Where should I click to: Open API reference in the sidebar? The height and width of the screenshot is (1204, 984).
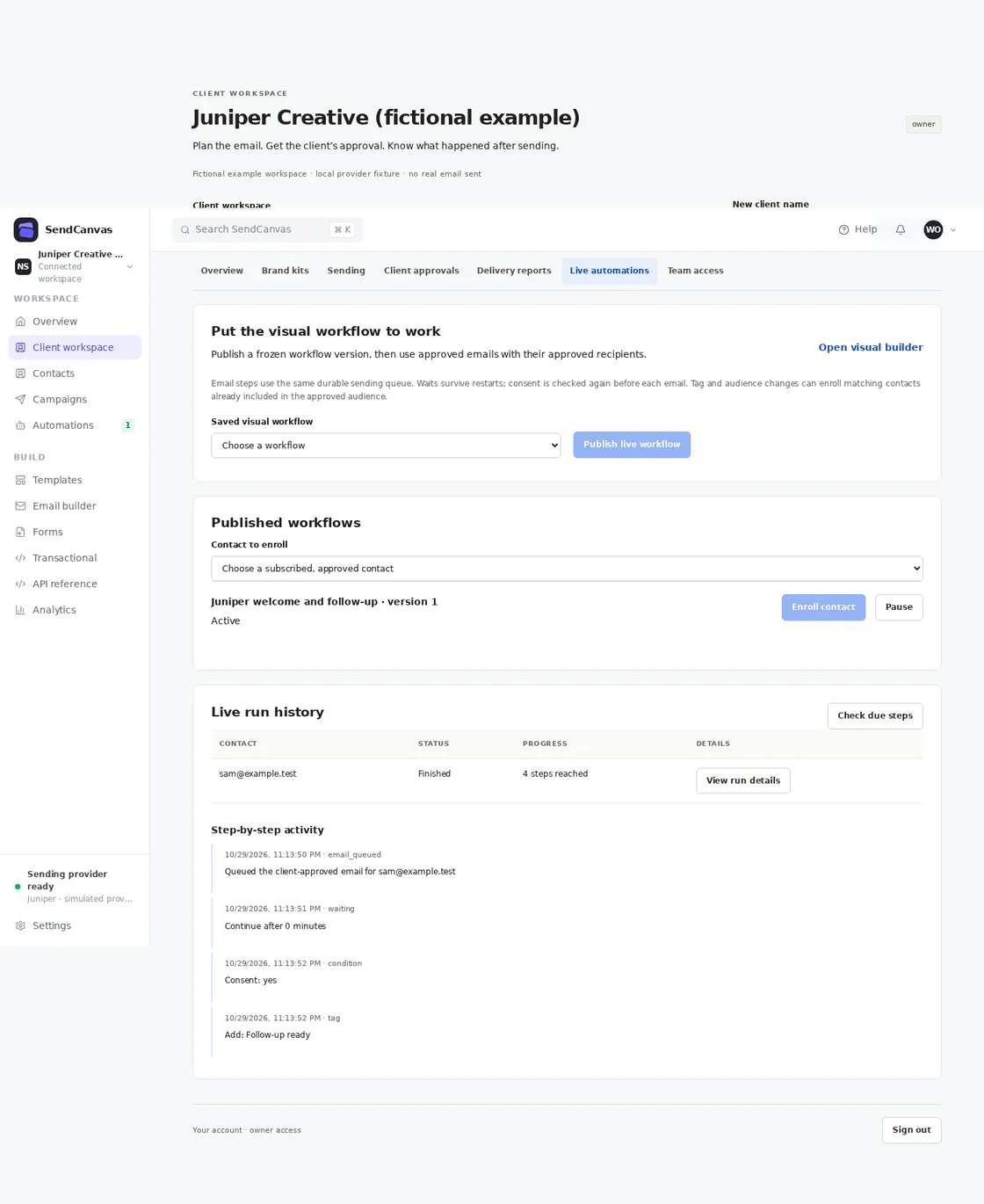[75, 584]
